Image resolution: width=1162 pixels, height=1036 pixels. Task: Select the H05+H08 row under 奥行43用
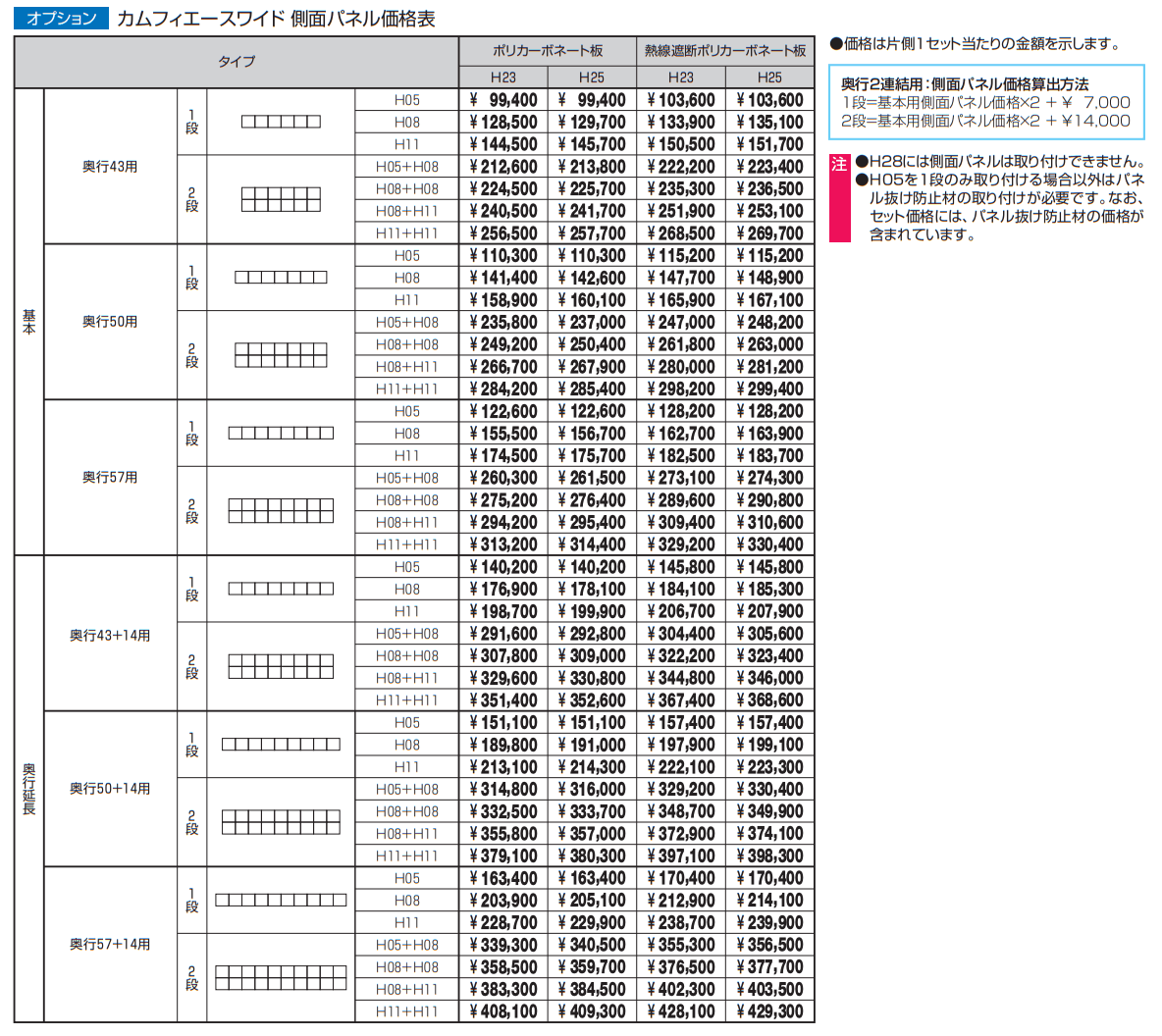coord(405,166)
